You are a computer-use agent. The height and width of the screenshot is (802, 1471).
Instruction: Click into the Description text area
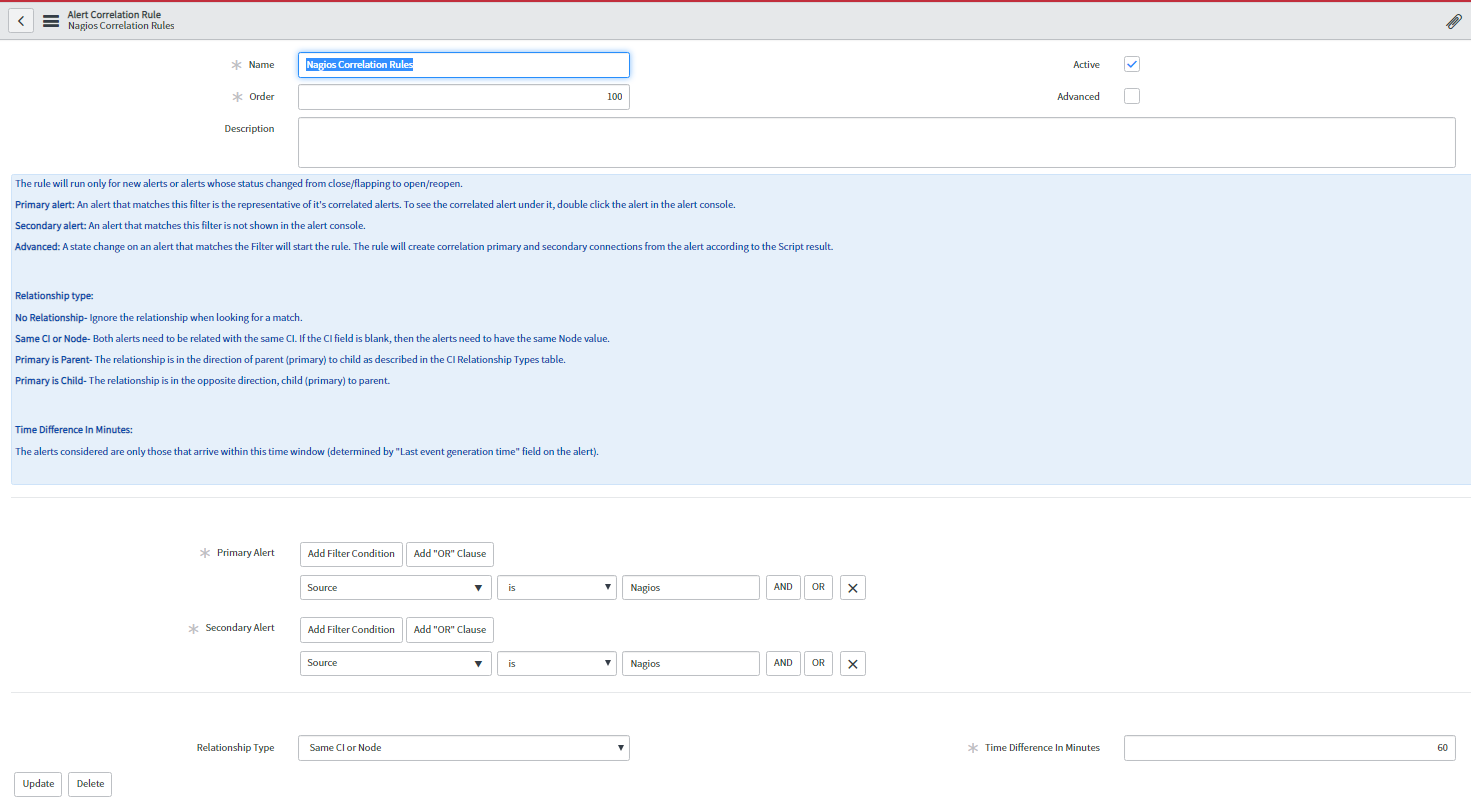coord(876,142)
